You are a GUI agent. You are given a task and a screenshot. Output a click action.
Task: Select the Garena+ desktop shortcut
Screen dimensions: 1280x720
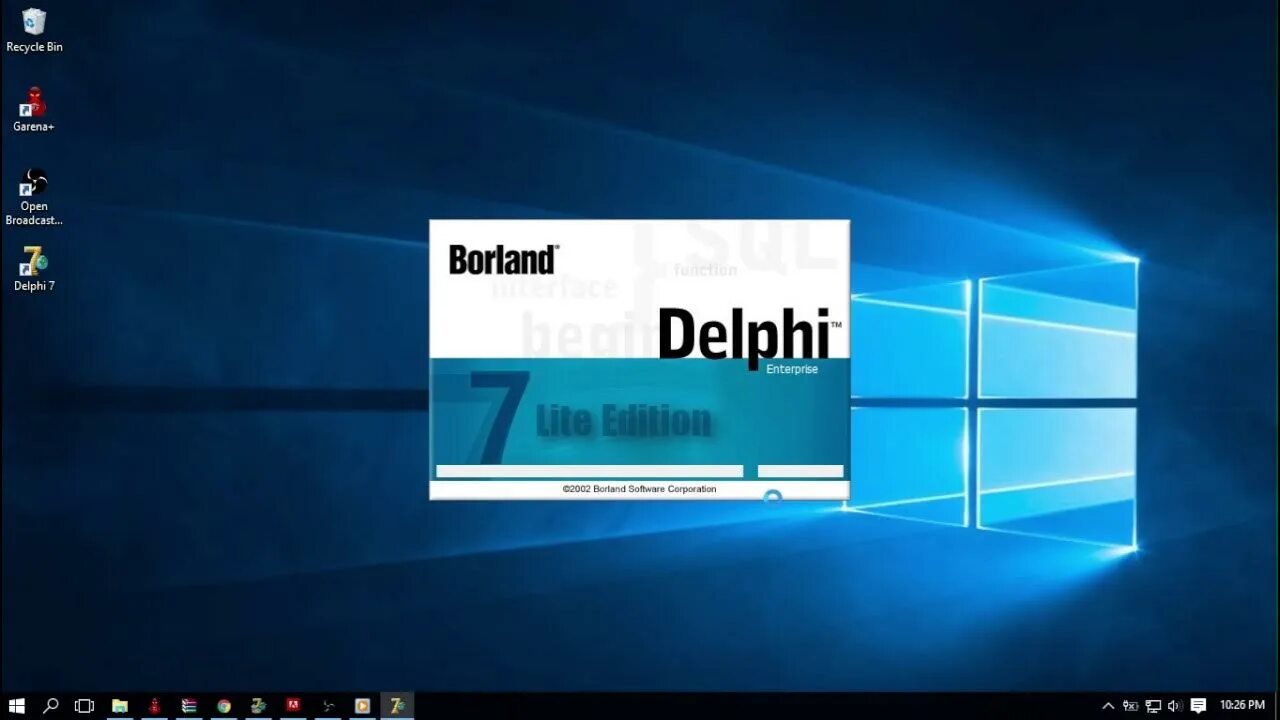pyautogui.click(x=34, y=110)
